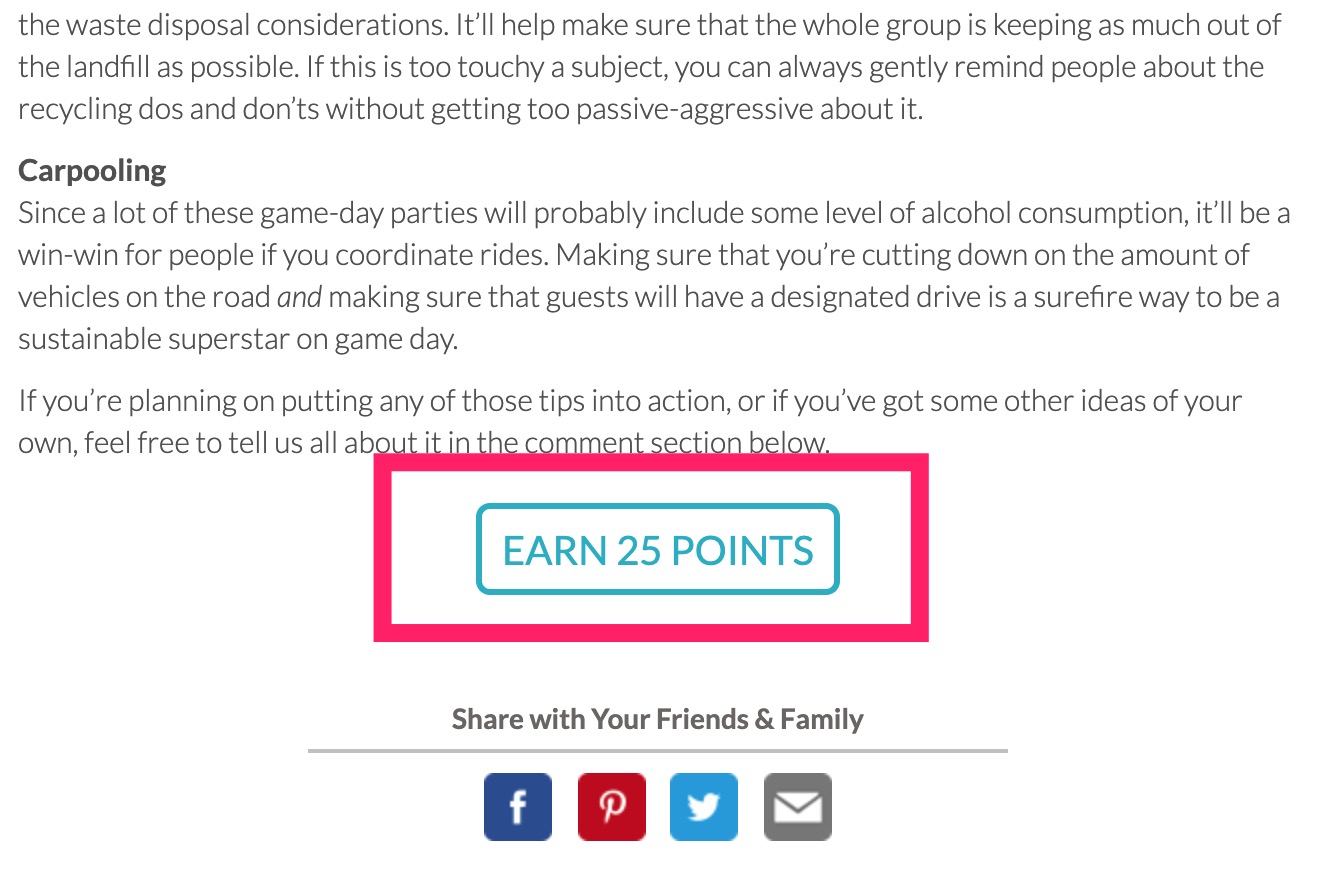Screen dimensions: 1318x882
Task: Click the gray divider line above share icons
Action: point(657,750)
